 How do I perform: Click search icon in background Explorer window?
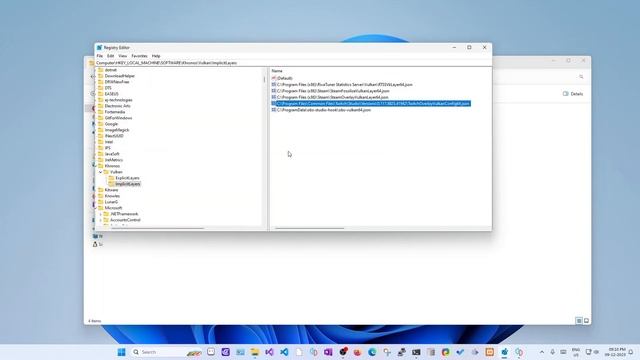581,77
